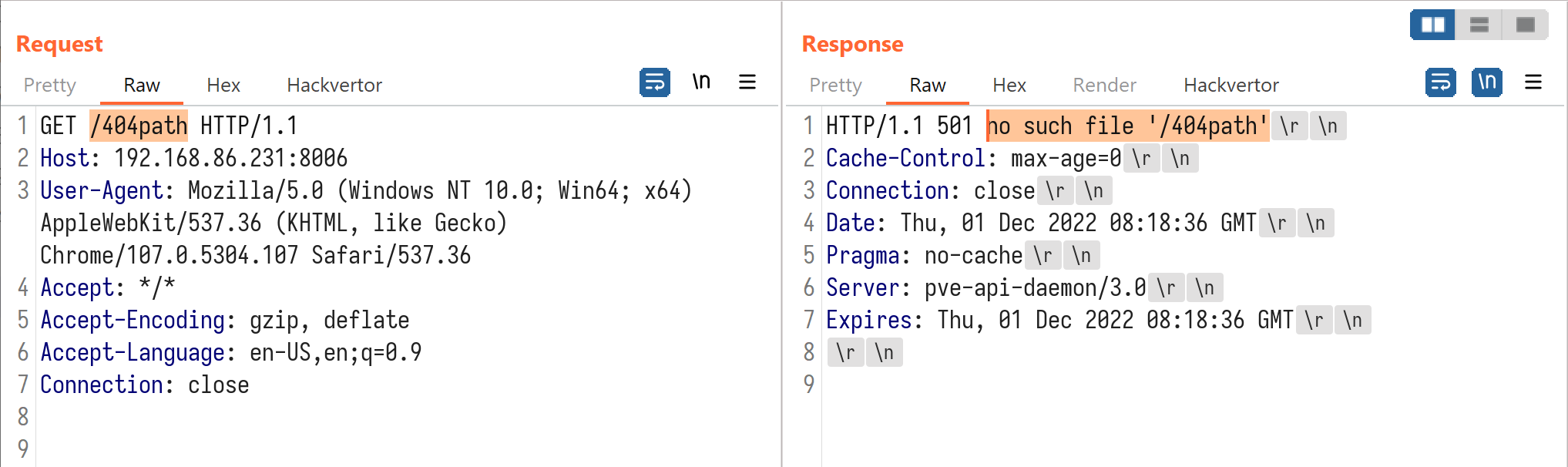This screenshot has width=1568, height=467.
Task: Select combined single-panel layout icon
Action: tap(1525, 25)
